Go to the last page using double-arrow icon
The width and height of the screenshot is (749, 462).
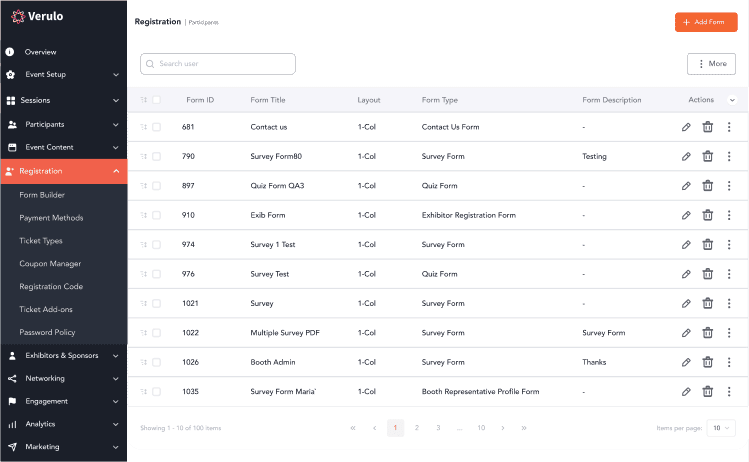coord(523,428)
